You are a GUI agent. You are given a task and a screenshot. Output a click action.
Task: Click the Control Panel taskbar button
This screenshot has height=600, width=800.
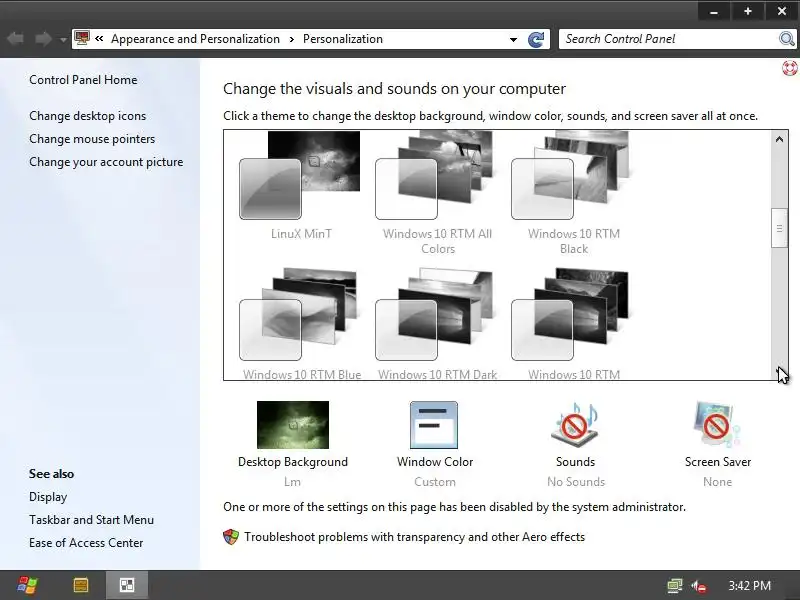(x=127, y=585)
